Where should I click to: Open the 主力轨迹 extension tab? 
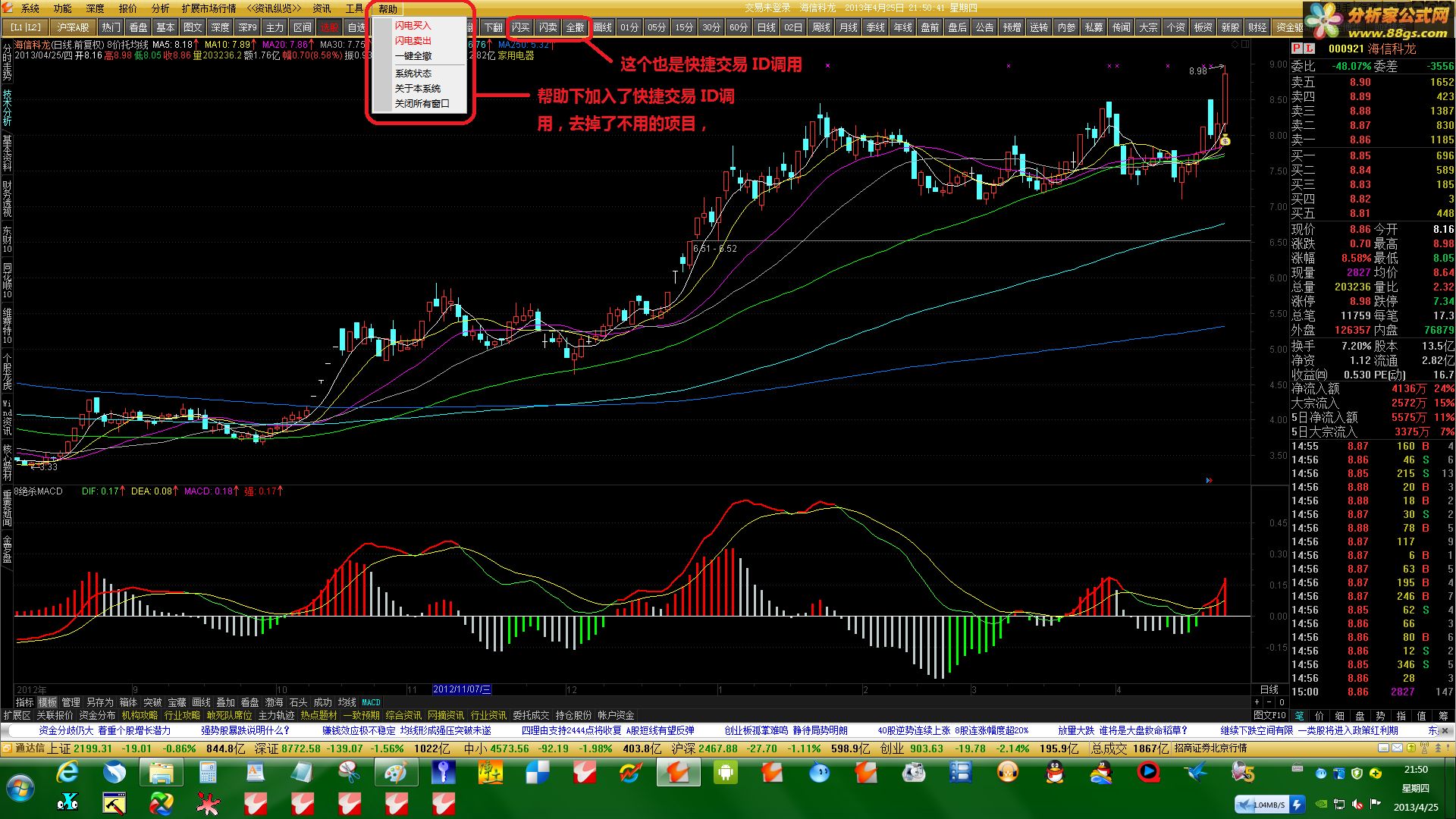tap(277, 716)
